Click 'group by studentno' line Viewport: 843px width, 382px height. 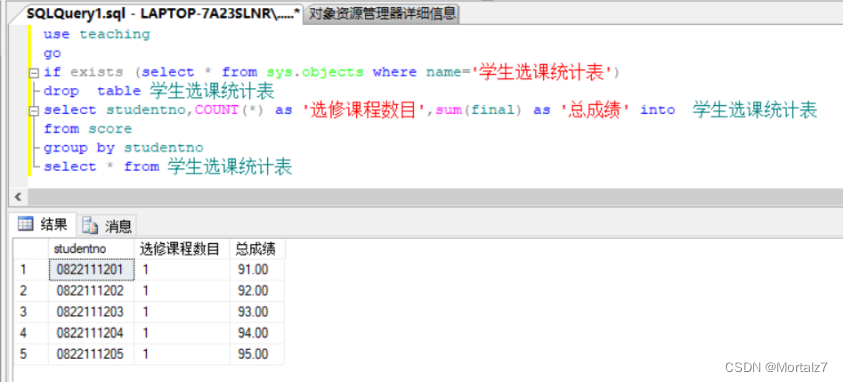click(124, 148)
